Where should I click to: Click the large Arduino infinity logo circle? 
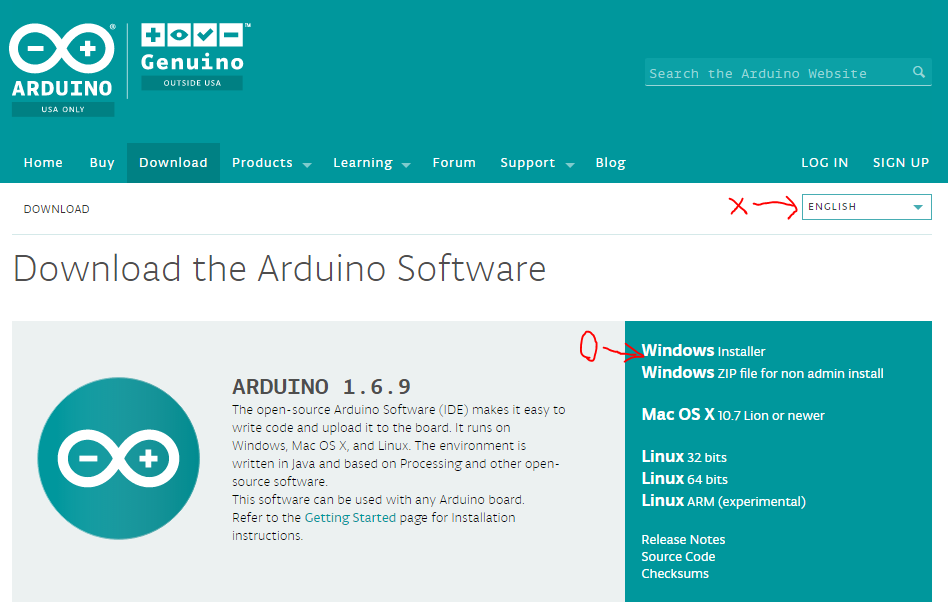118,458
